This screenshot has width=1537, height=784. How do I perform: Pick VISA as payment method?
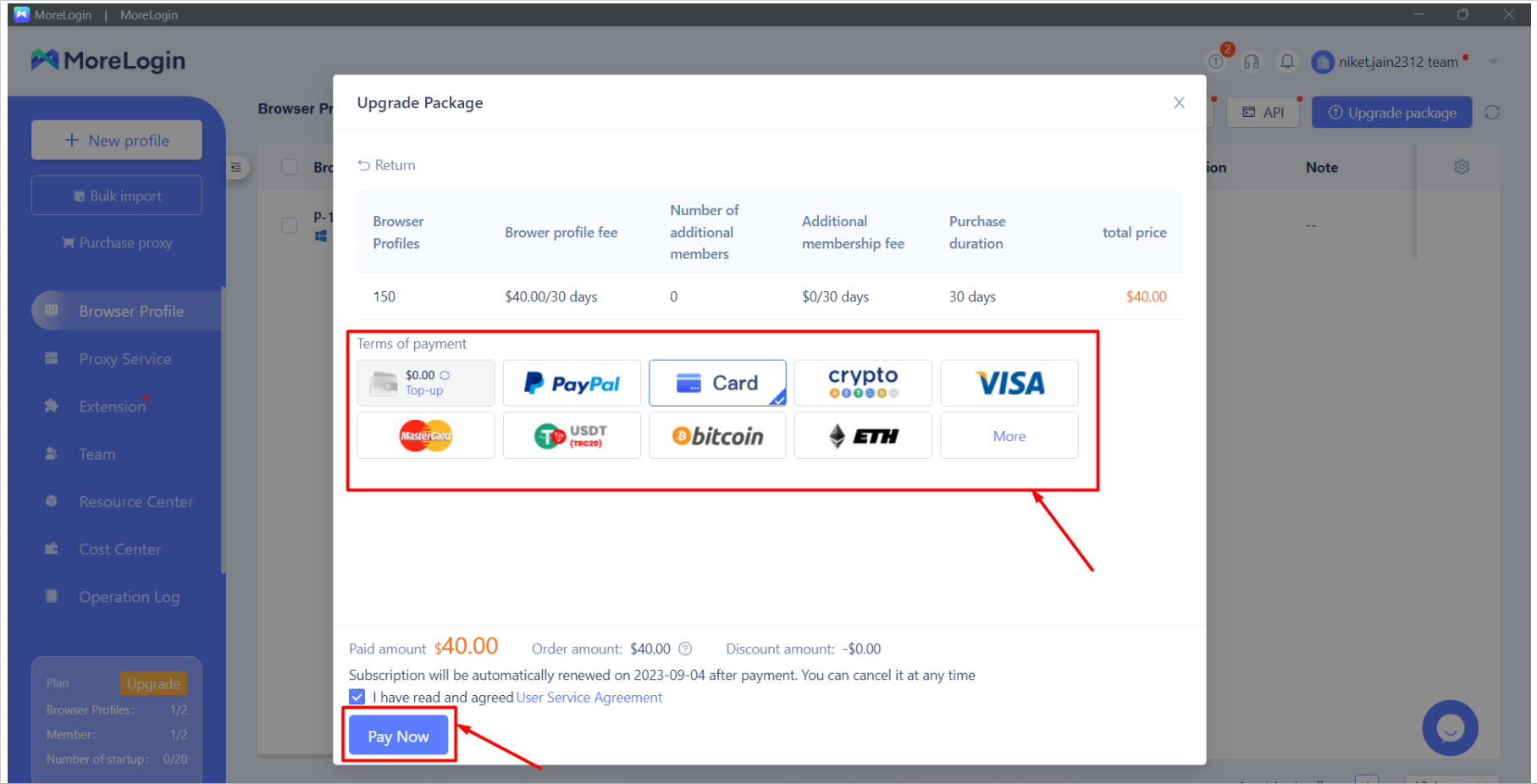1009,383
